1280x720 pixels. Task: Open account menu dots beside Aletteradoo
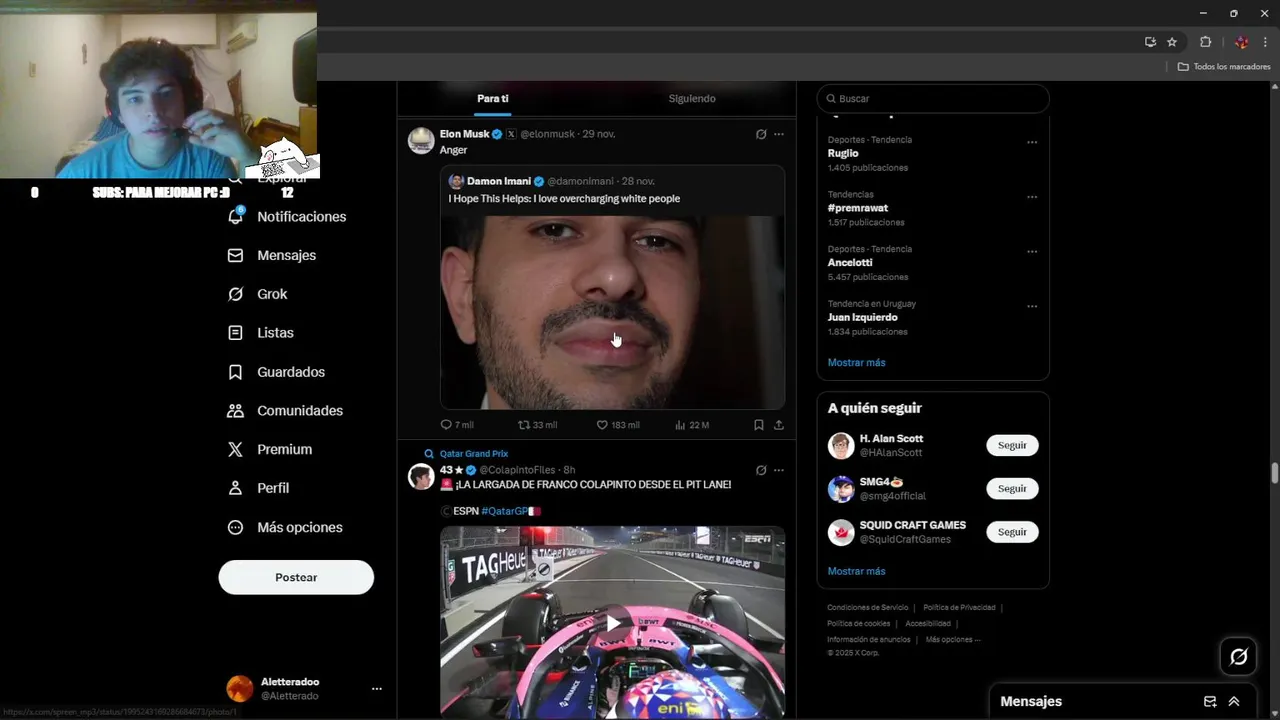coord(377,689)
